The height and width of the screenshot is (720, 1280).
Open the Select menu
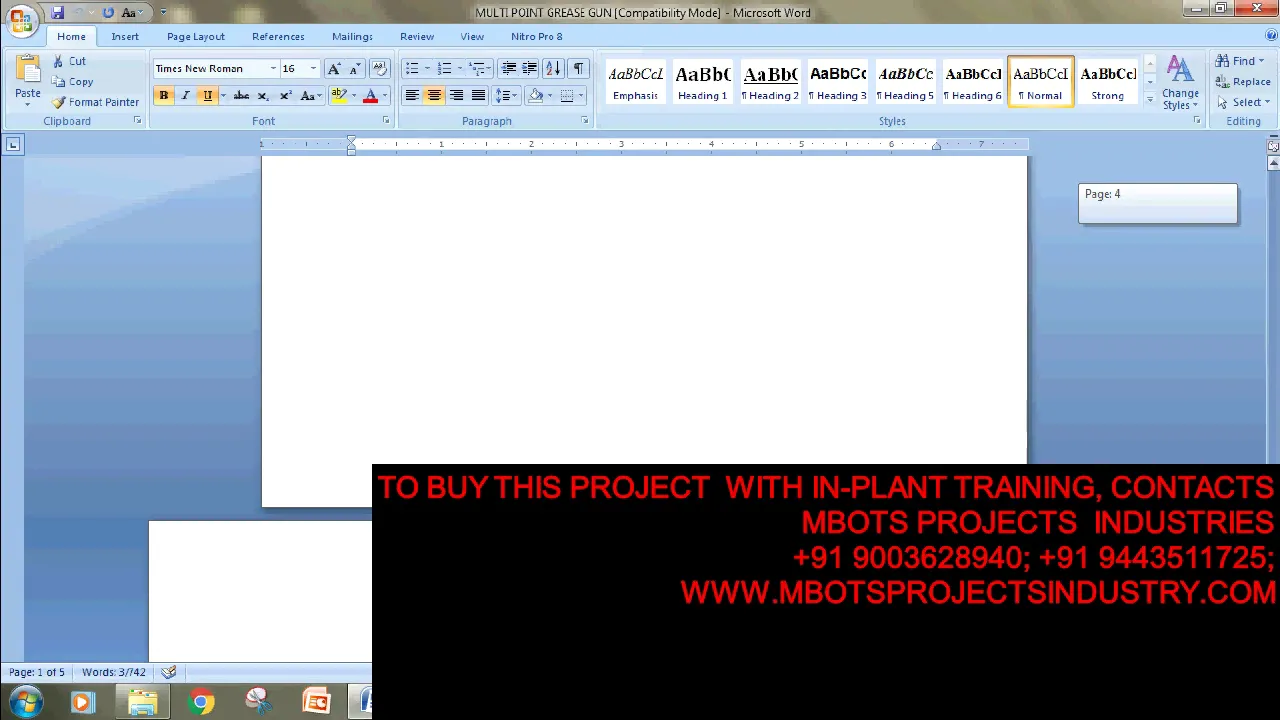pos(1243,102)
